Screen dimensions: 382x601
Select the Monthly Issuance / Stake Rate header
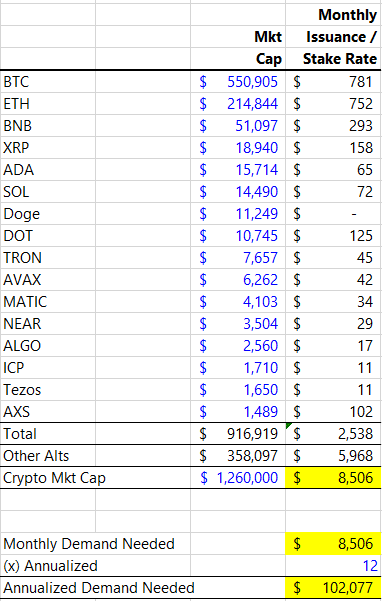[x=333, y=37]
